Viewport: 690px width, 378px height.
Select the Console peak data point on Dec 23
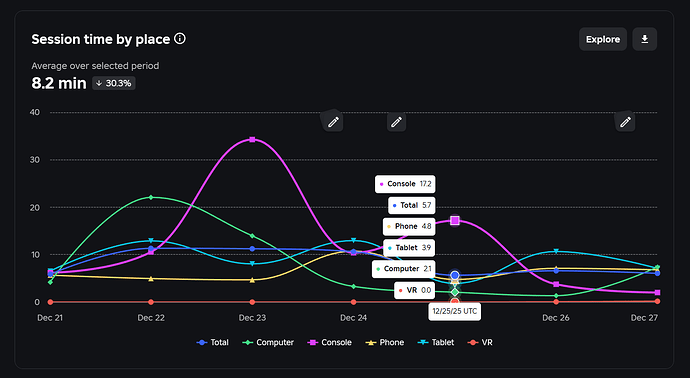pos(252,139)
